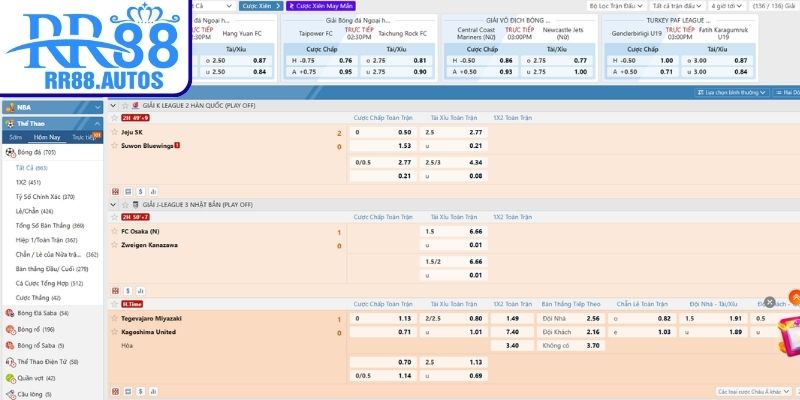Open the Bộ Lọc Trận Đấu dropdown
The height and width of the screenshot is (400, 800).
tap(618, 5)
